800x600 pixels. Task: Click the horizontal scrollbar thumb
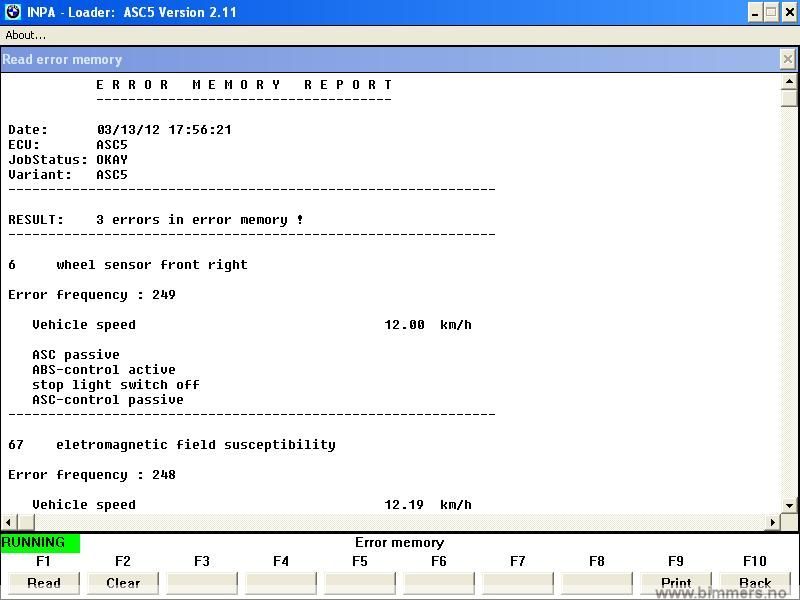27,522
